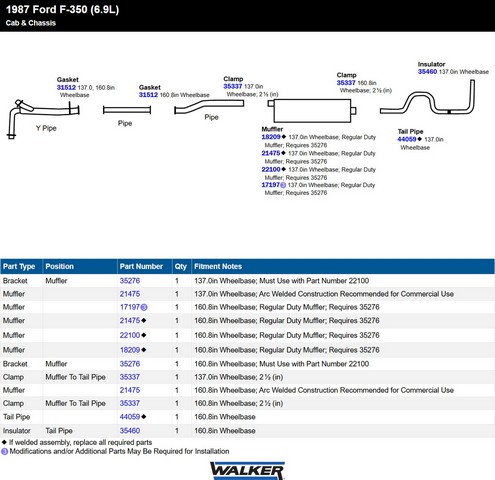Click the diamond symbol next to table 22100

[144, 335]
